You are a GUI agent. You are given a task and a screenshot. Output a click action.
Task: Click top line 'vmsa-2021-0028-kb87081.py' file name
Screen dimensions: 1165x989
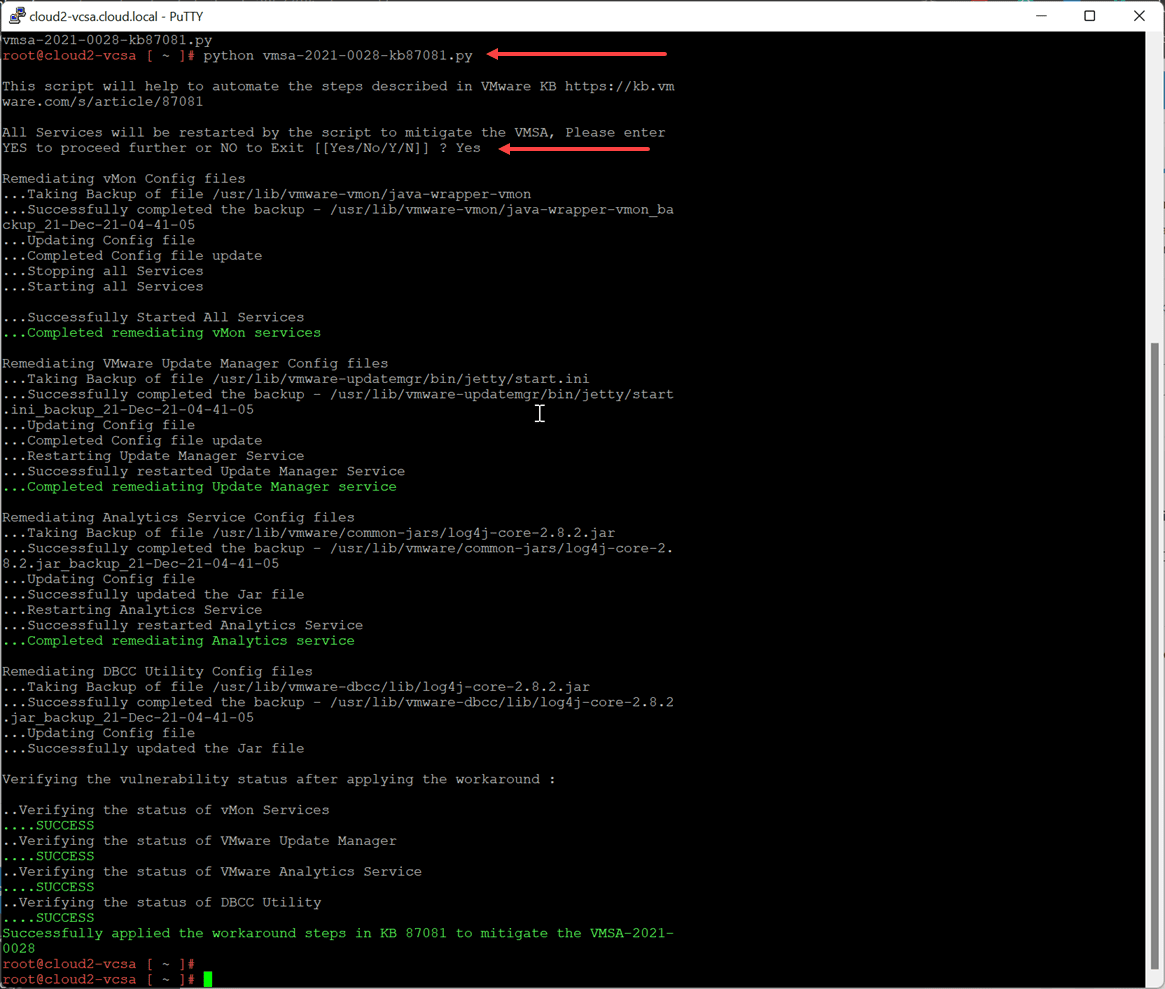pyautogui.click(x=107, y=40)
